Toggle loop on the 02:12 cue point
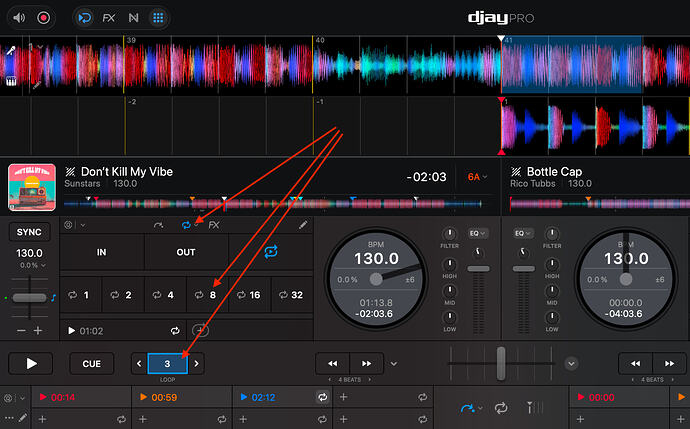690x429 pixels. 323,397
